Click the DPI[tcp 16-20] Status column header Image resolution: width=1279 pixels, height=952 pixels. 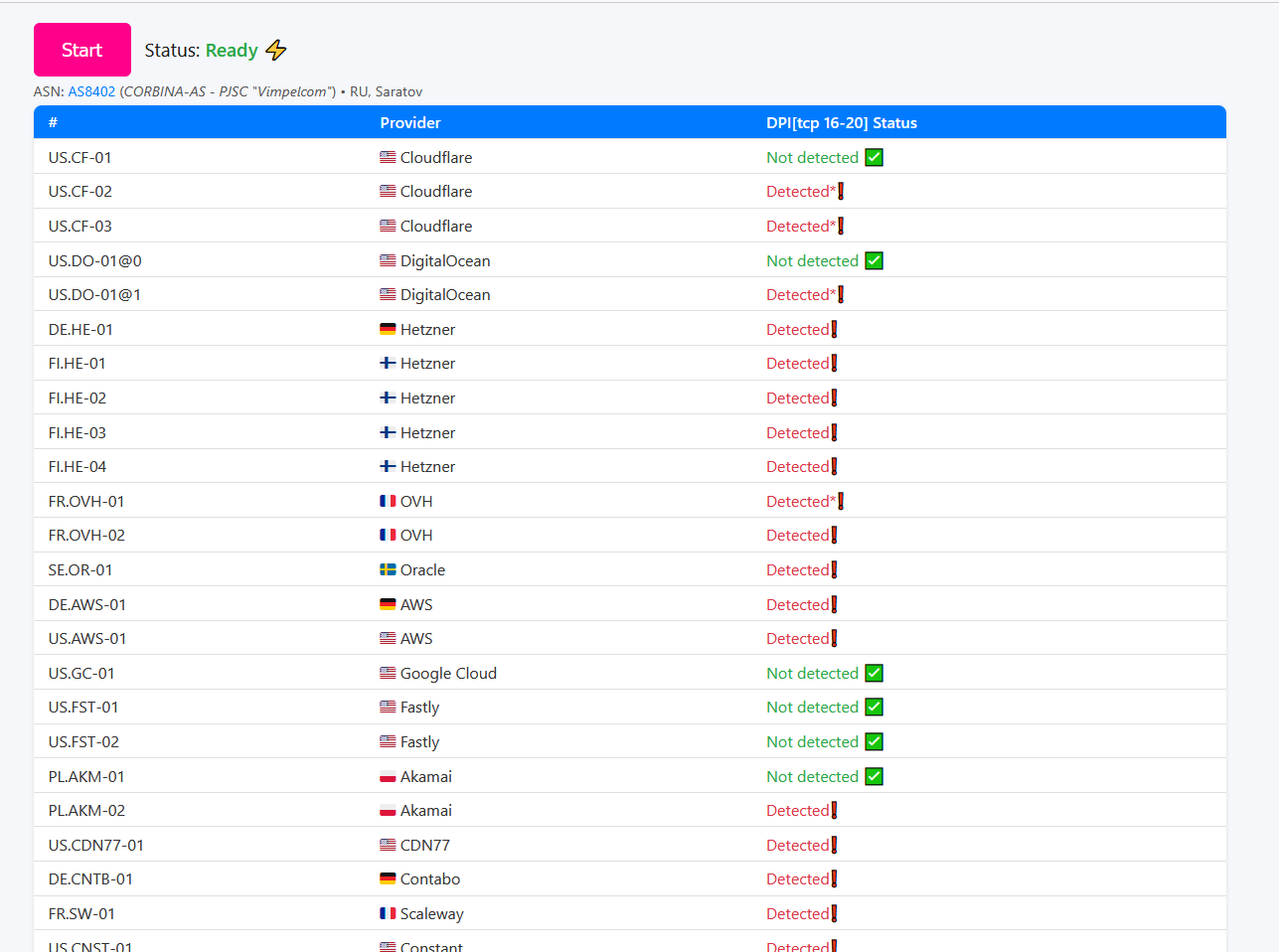842,123
